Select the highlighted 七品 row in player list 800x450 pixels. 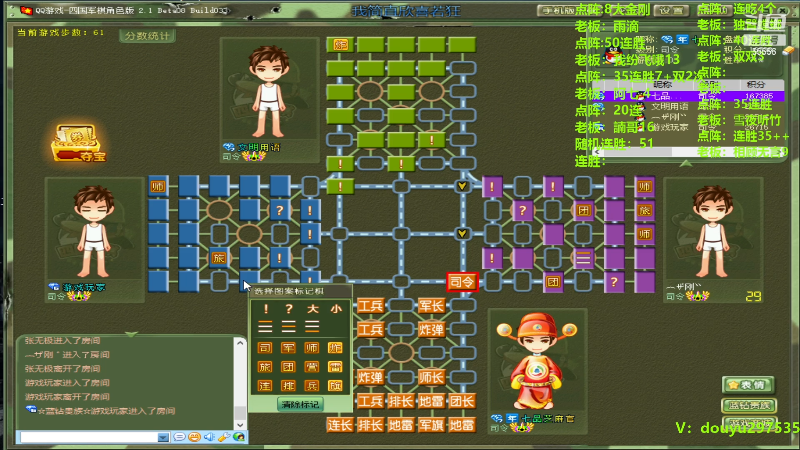click(687, 96)
